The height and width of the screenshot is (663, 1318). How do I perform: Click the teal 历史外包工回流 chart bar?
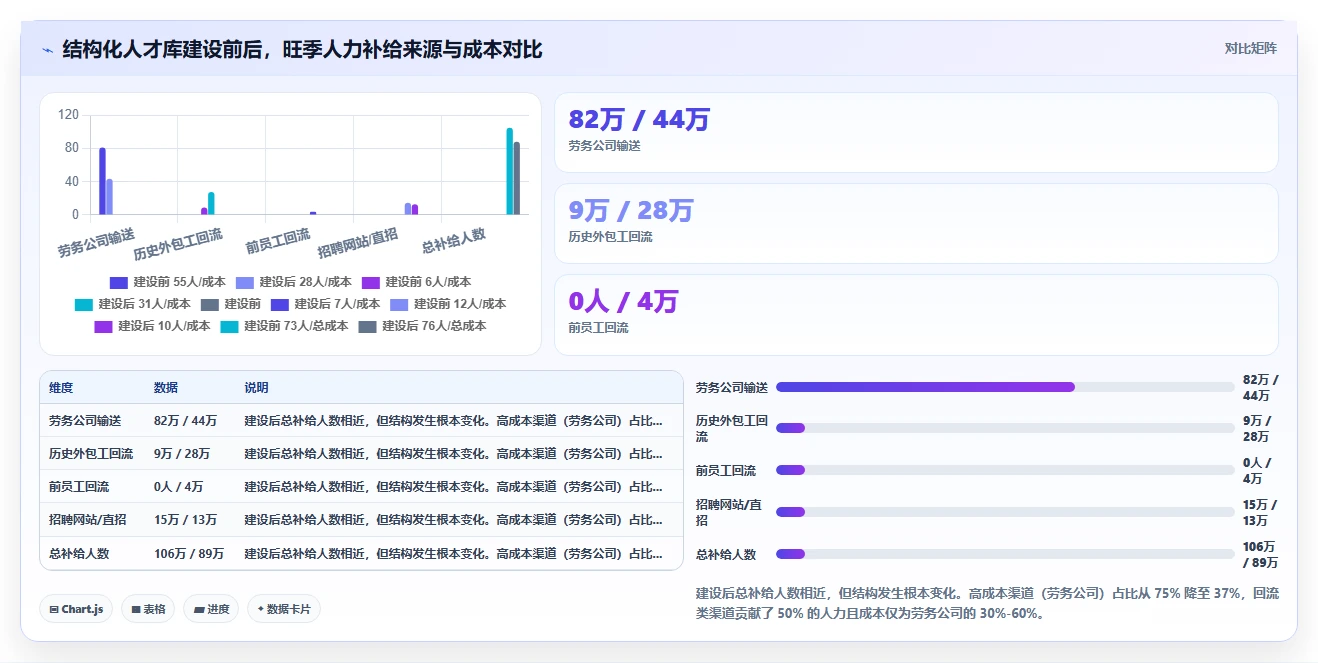coord(211,203)
